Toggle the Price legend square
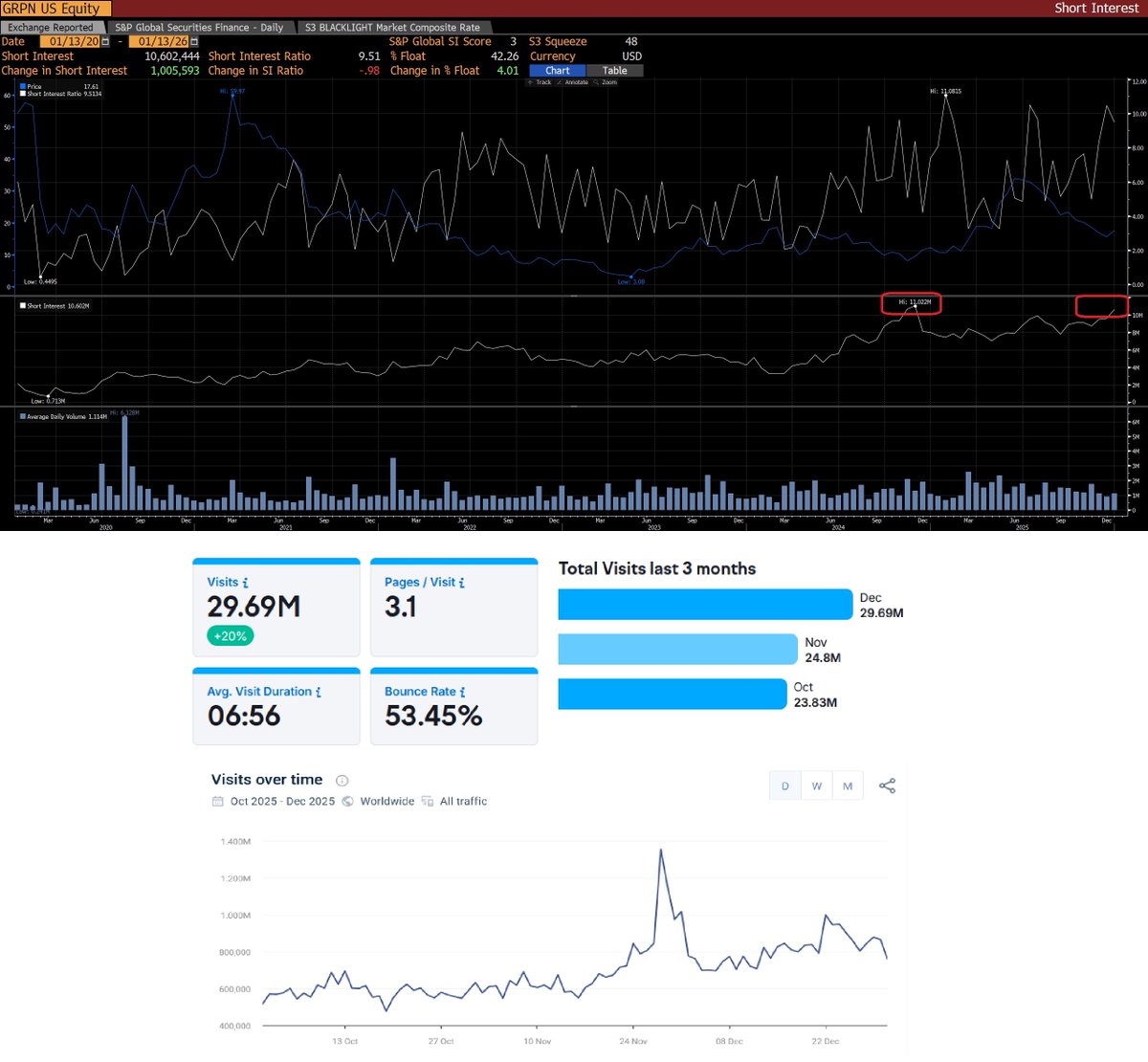The width and height of the screenshot is (1148, 1062). [x=23, y=87]
